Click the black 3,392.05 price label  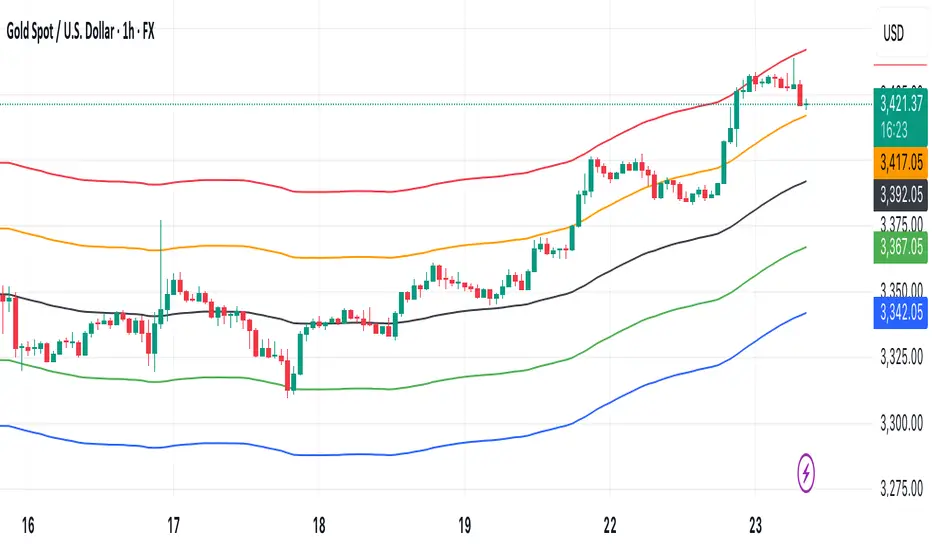point(900,194)
